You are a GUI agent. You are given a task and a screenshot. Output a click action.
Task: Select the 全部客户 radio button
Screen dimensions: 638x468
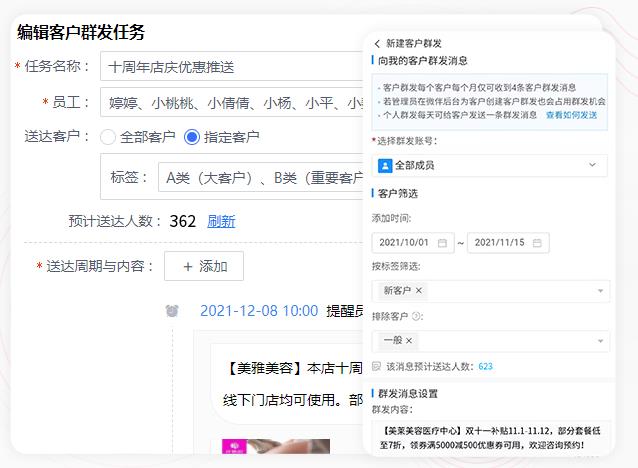[108, 137]
